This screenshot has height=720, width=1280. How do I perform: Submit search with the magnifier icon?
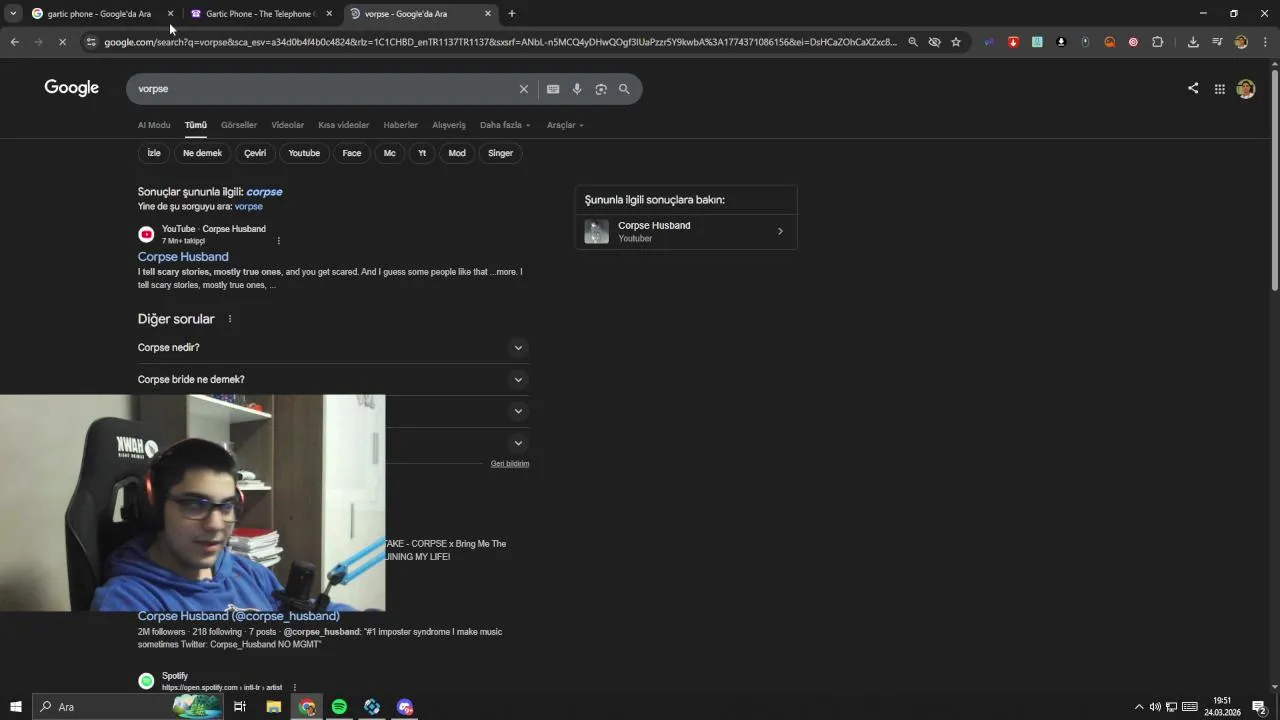pyautogui.click(x=624, y=89)
